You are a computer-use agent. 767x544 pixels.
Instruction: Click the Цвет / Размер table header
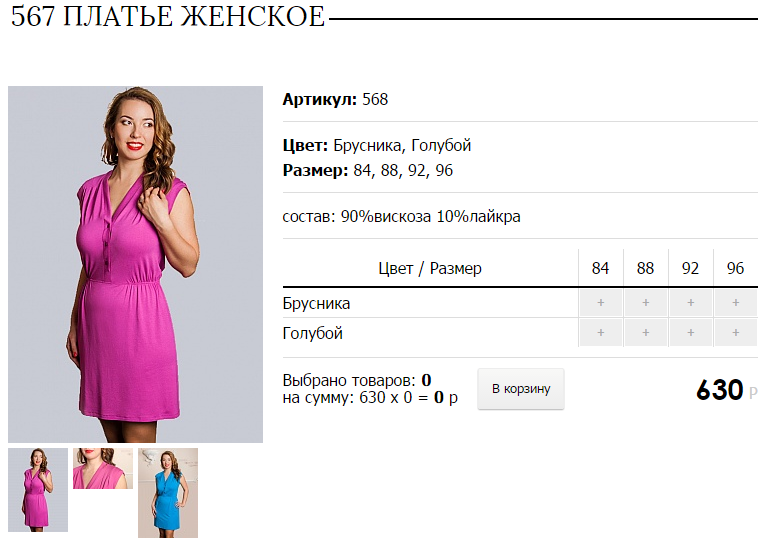click(x=430, y=268)
